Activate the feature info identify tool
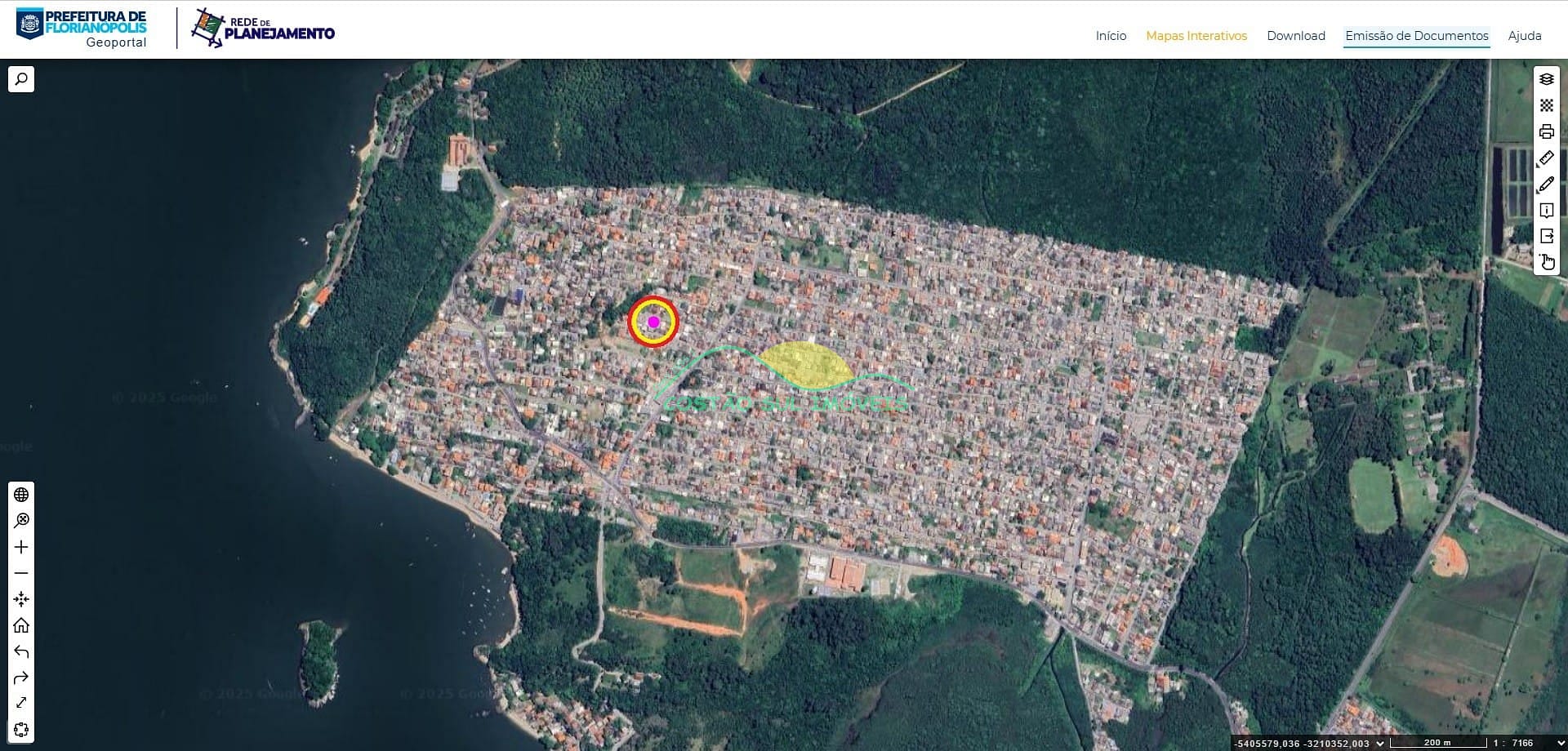Viewport: 1568px width, 751px height. pyautogui.click(x=1546, y=211)
